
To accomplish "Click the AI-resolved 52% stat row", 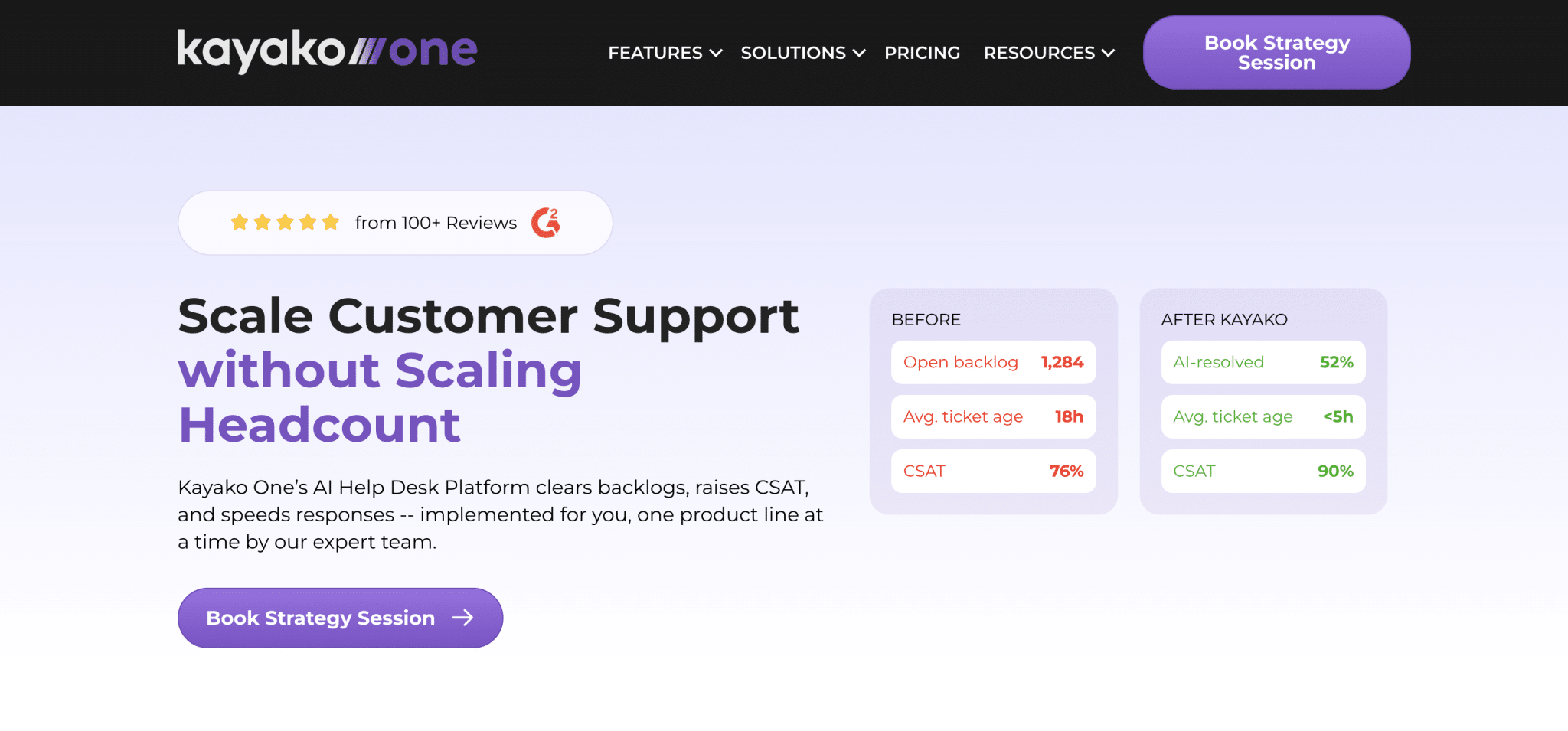I will (1263, 362).
